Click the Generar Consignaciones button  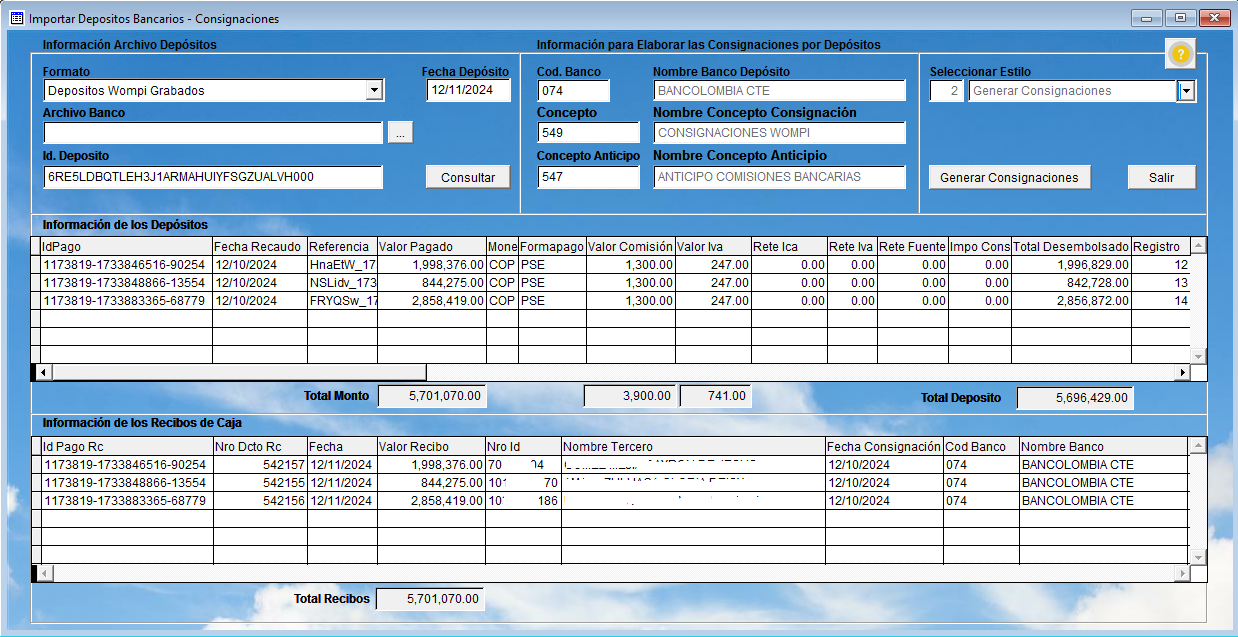click(1010, 177)
